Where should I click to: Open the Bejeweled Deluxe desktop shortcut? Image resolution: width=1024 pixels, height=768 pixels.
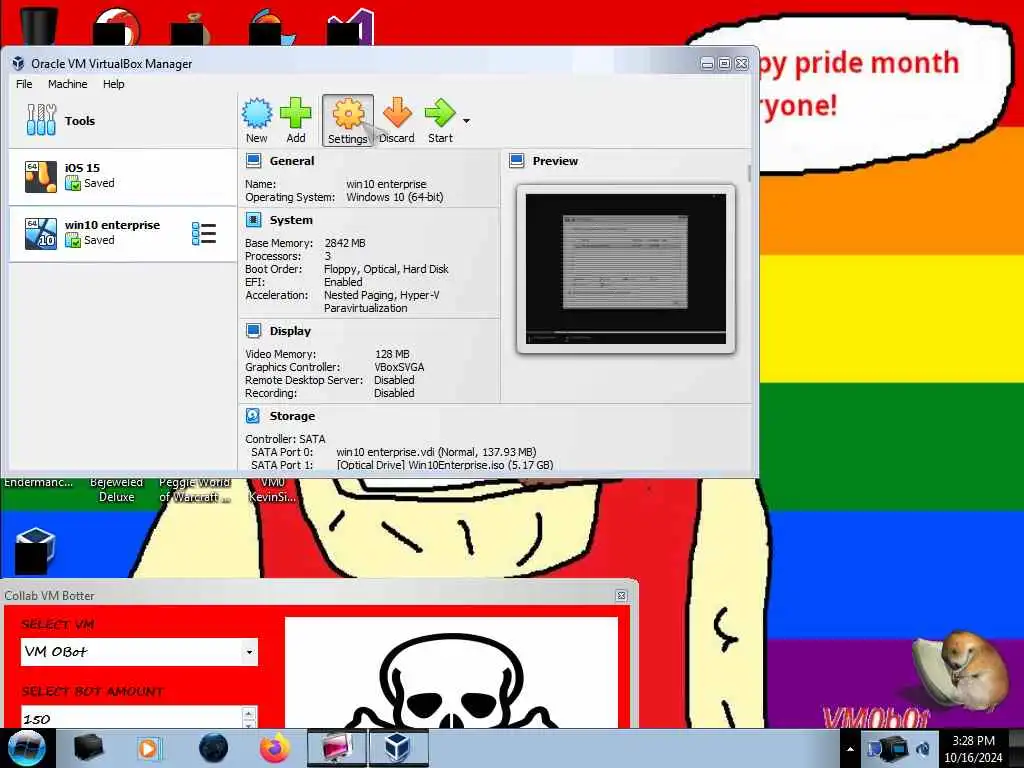click(x=116, y=489)
